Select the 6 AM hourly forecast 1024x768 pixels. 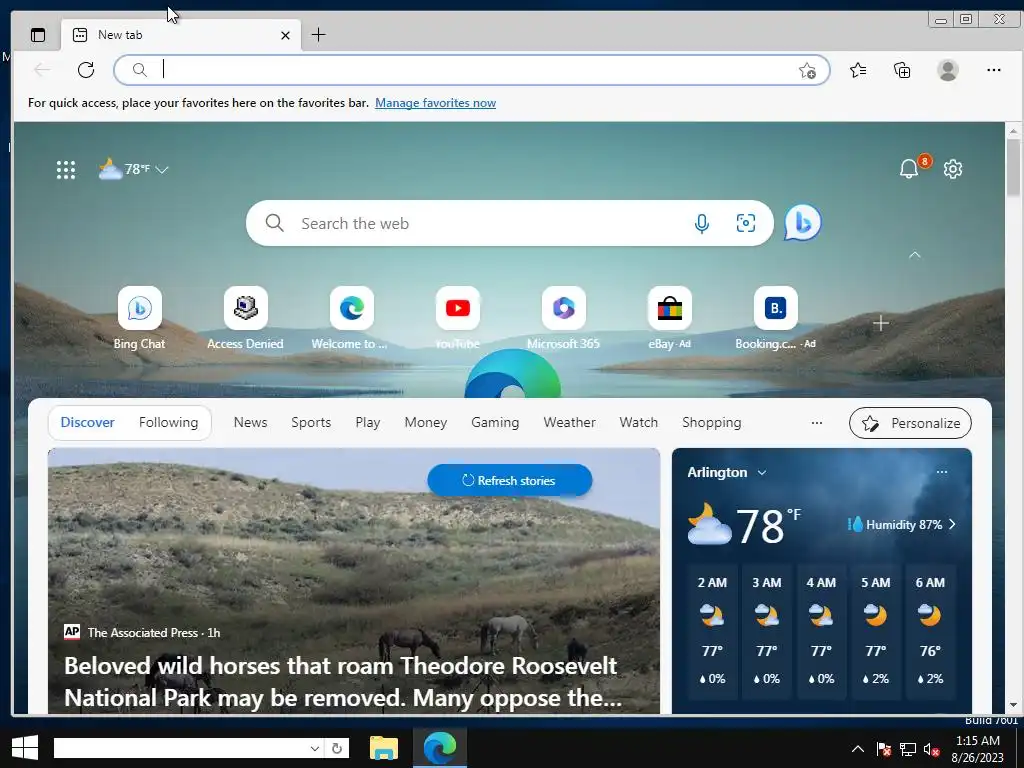930,632
